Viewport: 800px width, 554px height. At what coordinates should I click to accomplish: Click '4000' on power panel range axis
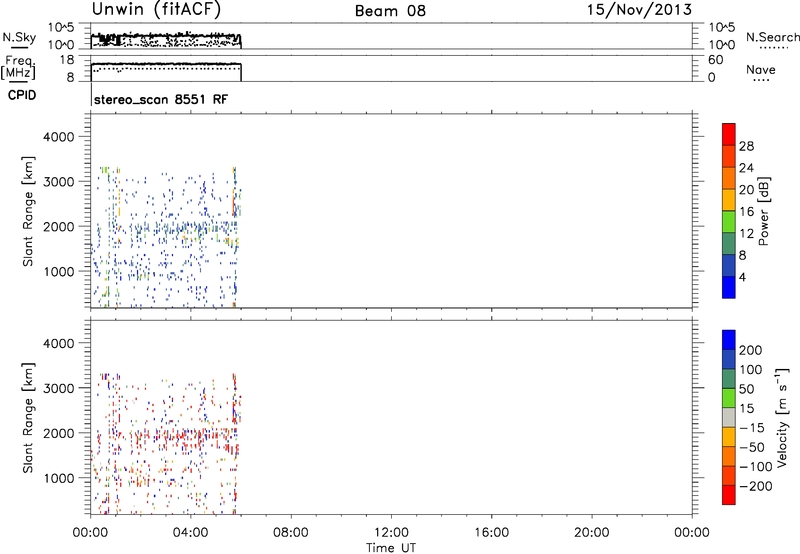point(59,137)
